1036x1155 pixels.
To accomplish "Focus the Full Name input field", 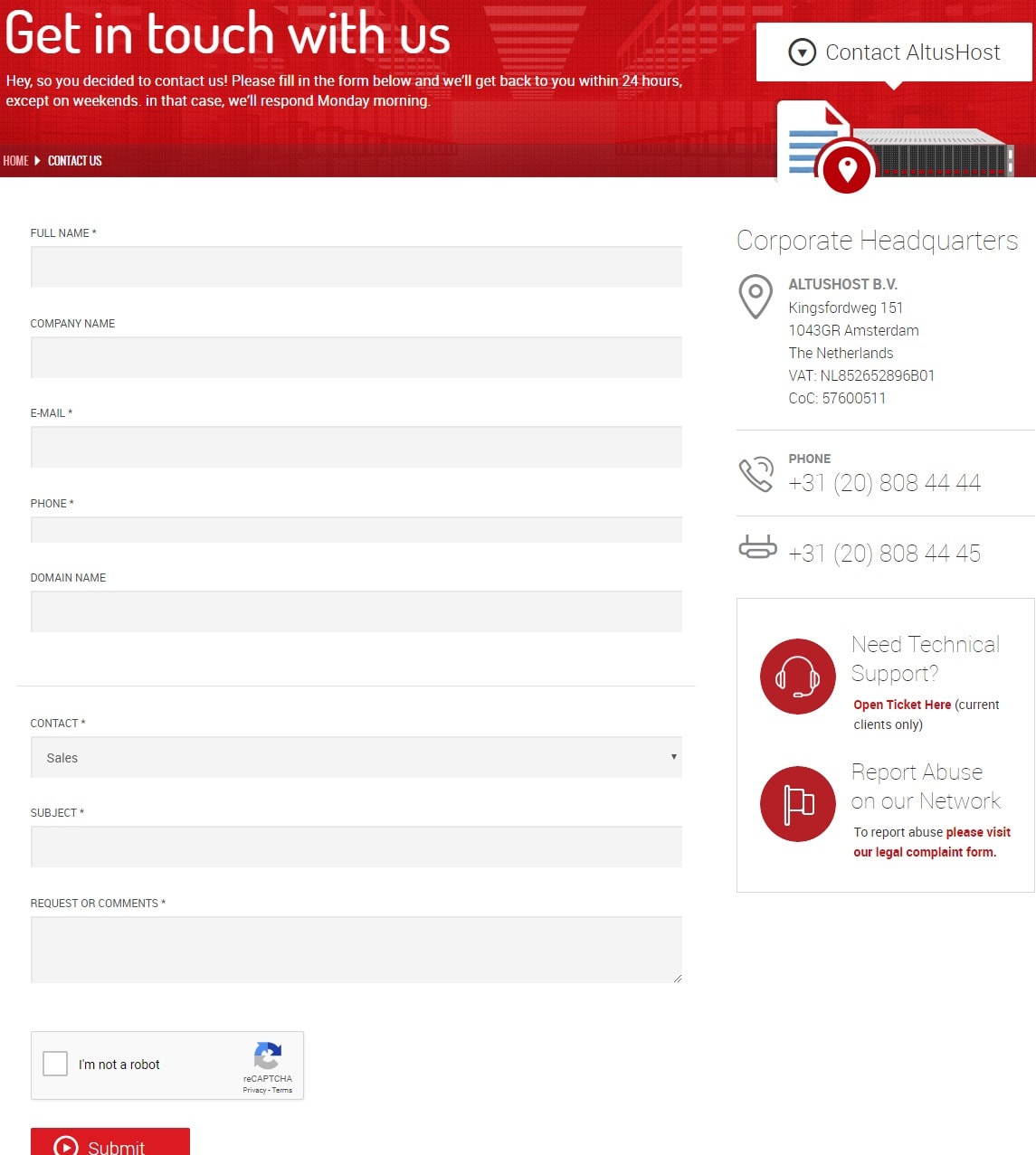I will click(356, 267).
